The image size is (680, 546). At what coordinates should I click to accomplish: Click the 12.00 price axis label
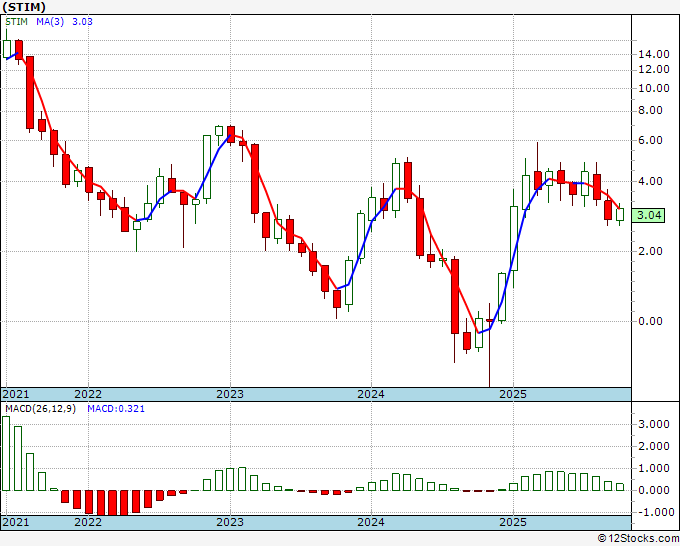[x=654, y=69]
